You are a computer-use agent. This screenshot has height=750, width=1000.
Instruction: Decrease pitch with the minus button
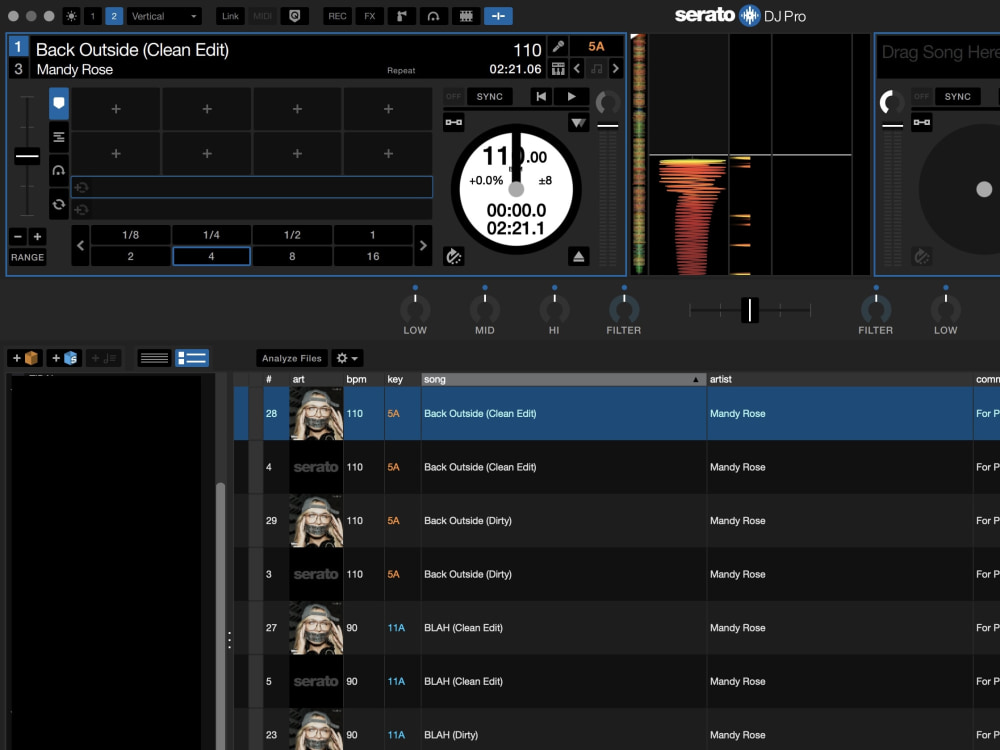click(18, 237)
